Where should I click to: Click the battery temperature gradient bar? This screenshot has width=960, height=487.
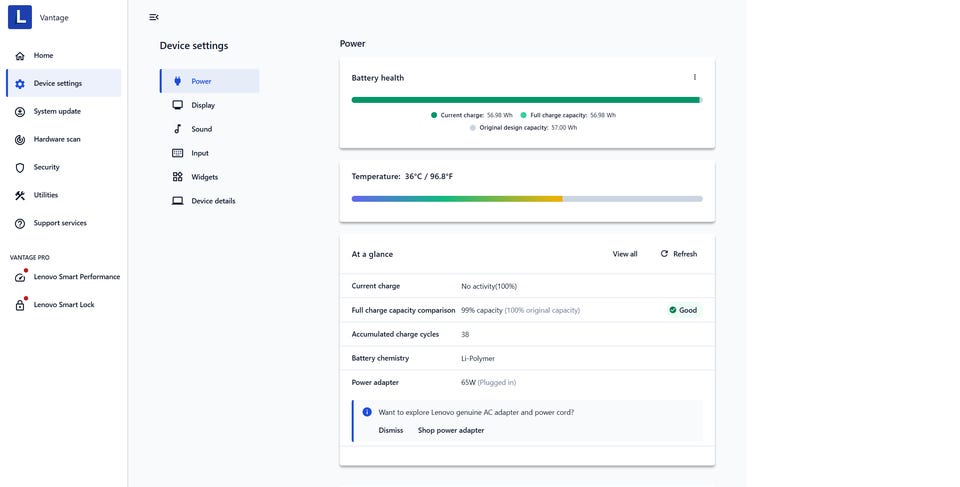coord(527,198)
